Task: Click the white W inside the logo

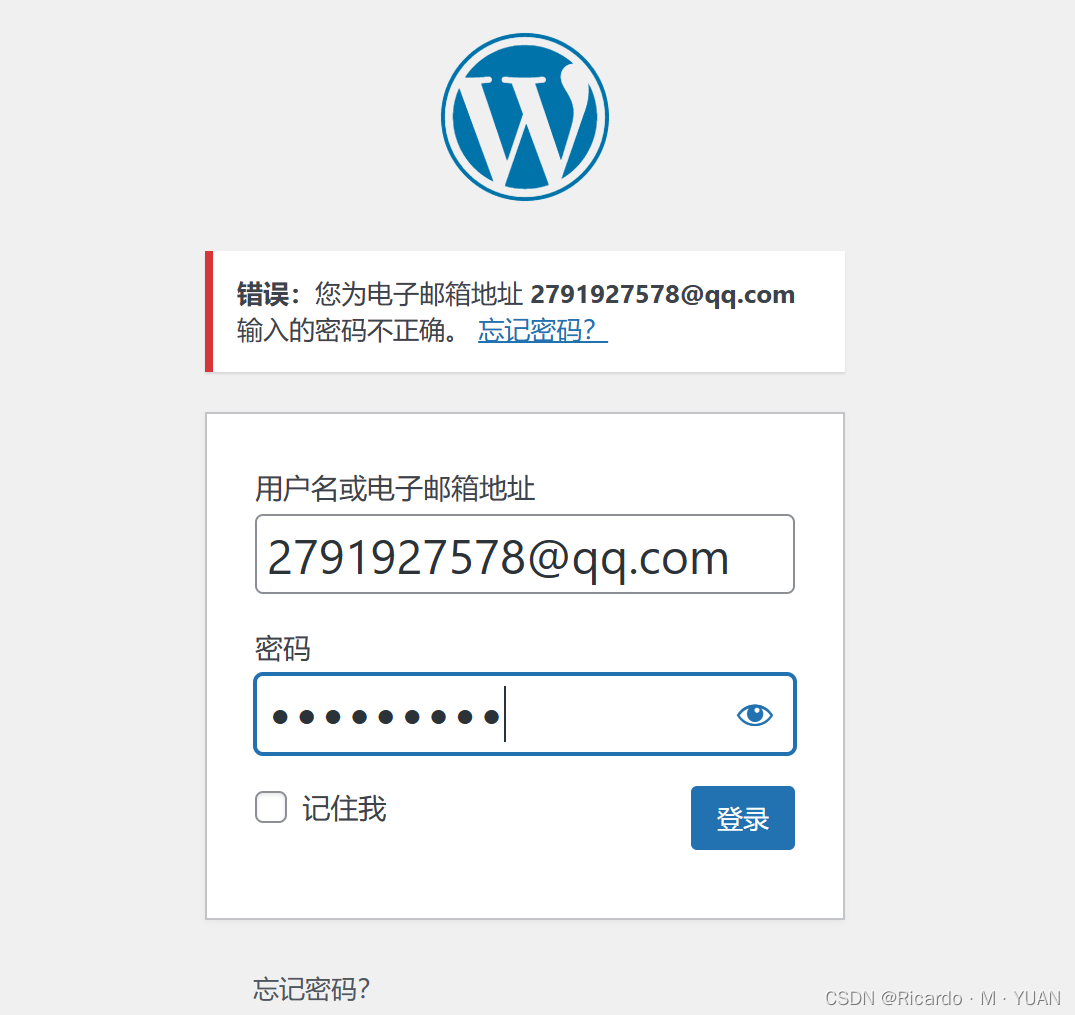Action: [524, 128]
